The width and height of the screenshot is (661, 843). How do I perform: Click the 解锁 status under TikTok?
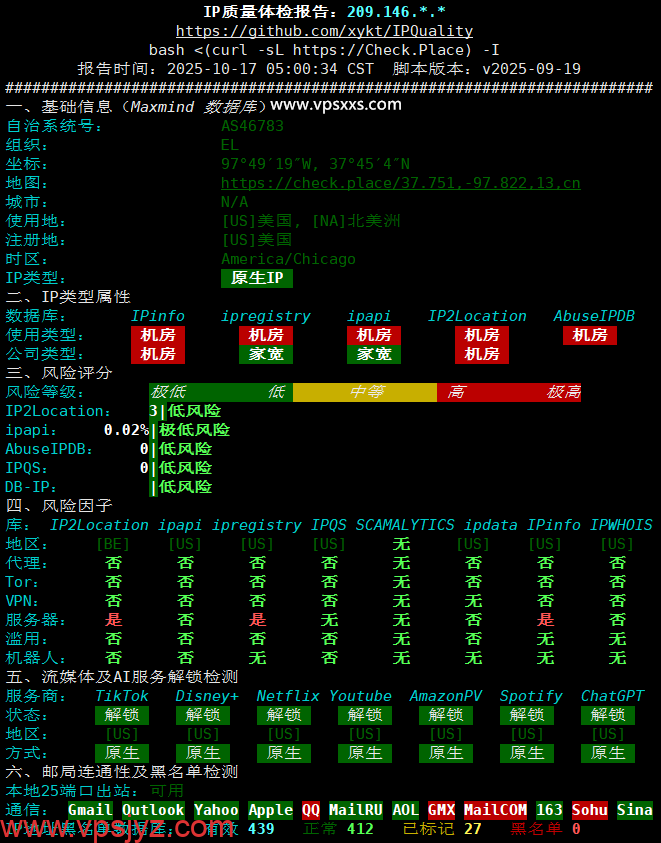point(122,715)
